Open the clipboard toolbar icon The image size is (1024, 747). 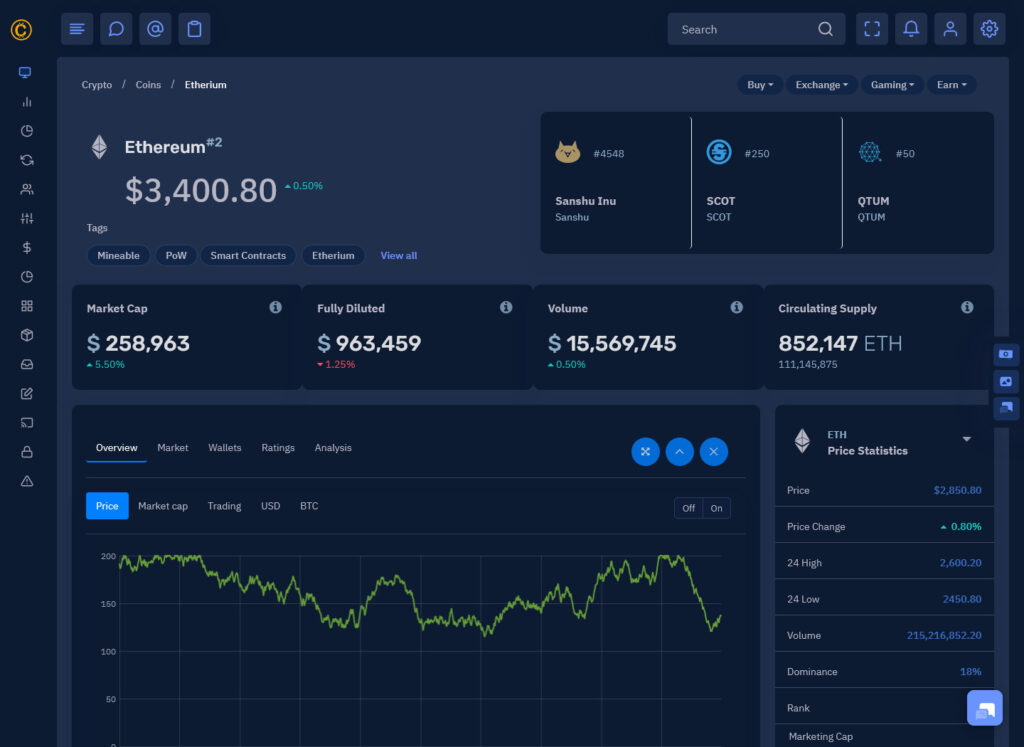click(x=195, y=29)
